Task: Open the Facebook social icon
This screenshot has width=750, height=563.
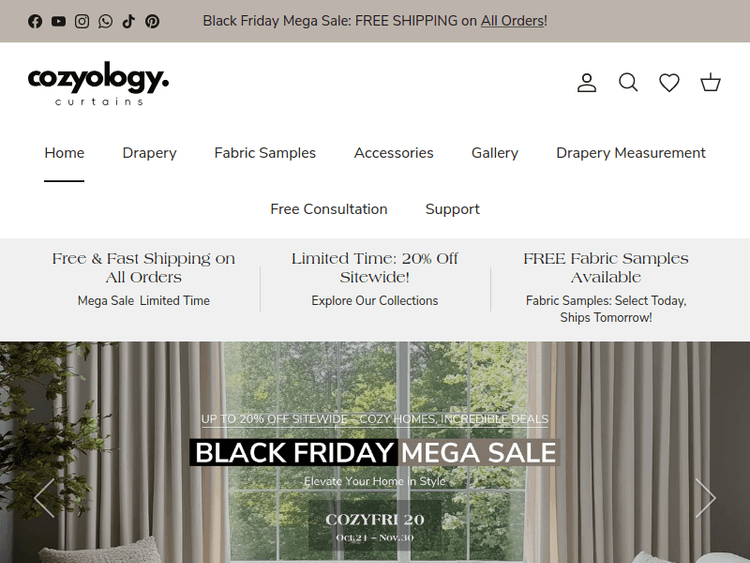Action: (x=35, y=21)
